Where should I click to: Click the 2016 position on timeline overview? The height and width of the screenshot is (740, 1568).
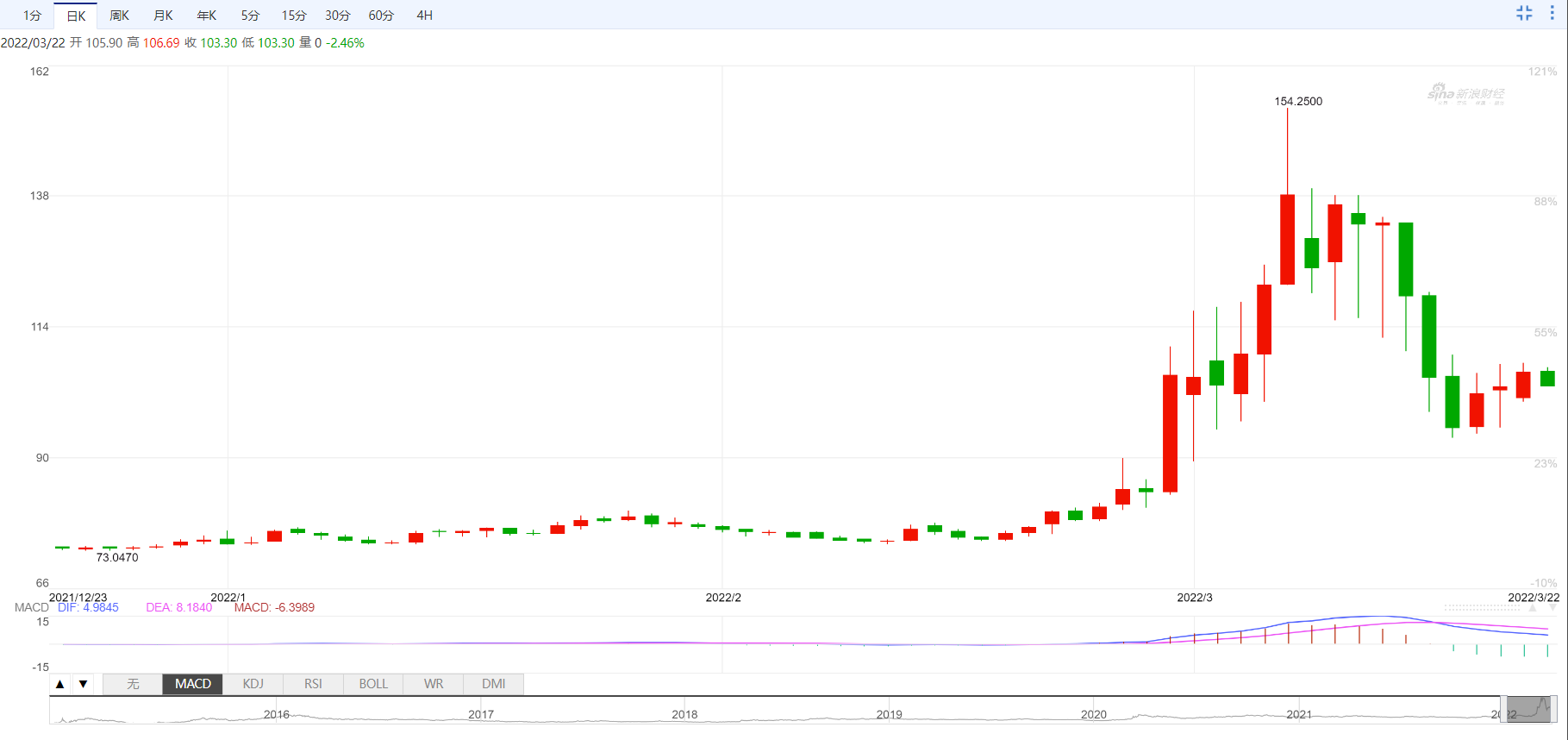click(277, 714)
